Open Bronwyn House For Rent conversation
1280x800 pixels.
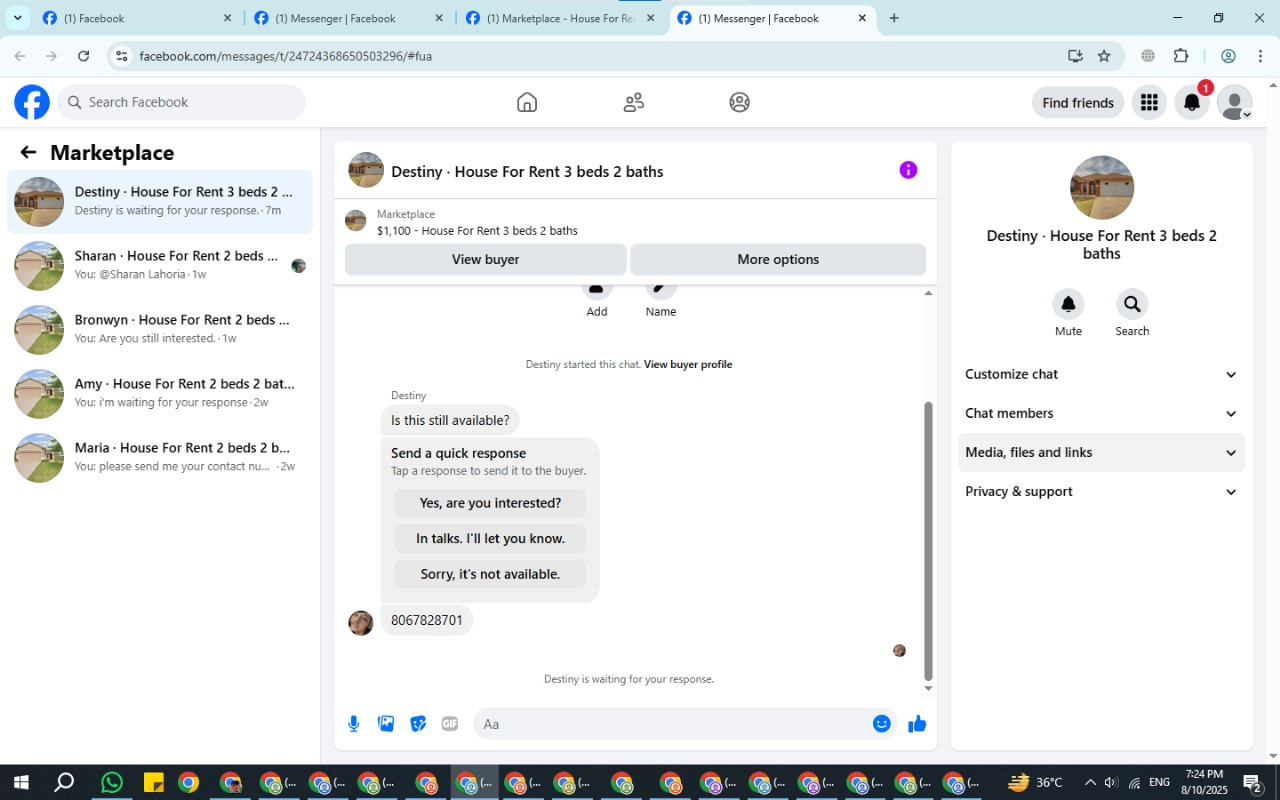(160, 329)
